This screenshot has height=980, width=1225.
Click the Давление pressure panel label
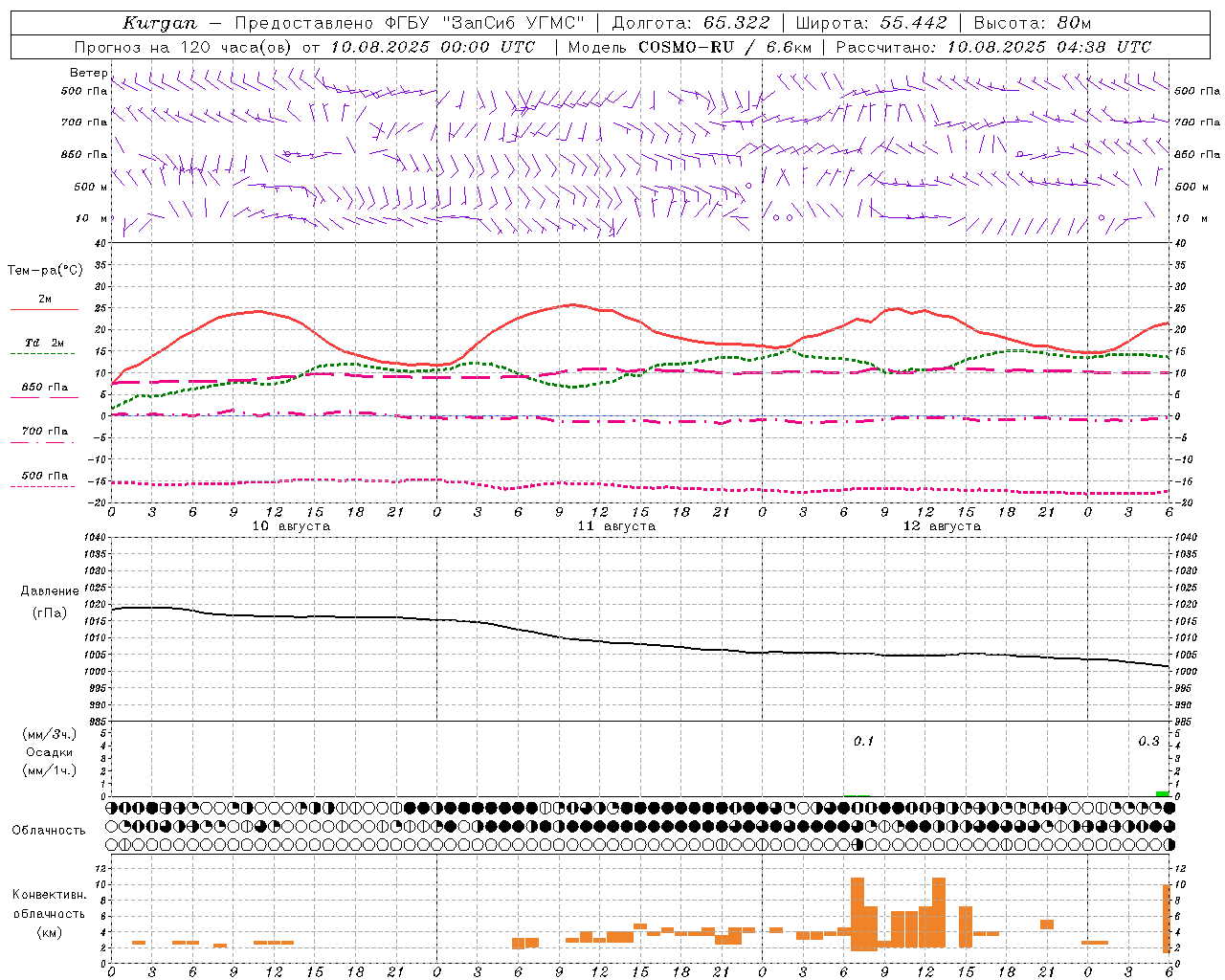point(50,591)
